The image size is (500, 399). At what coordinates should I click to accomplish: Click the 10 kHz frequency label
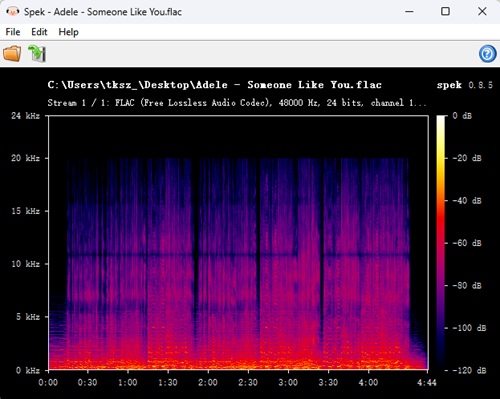click(25, 264)
